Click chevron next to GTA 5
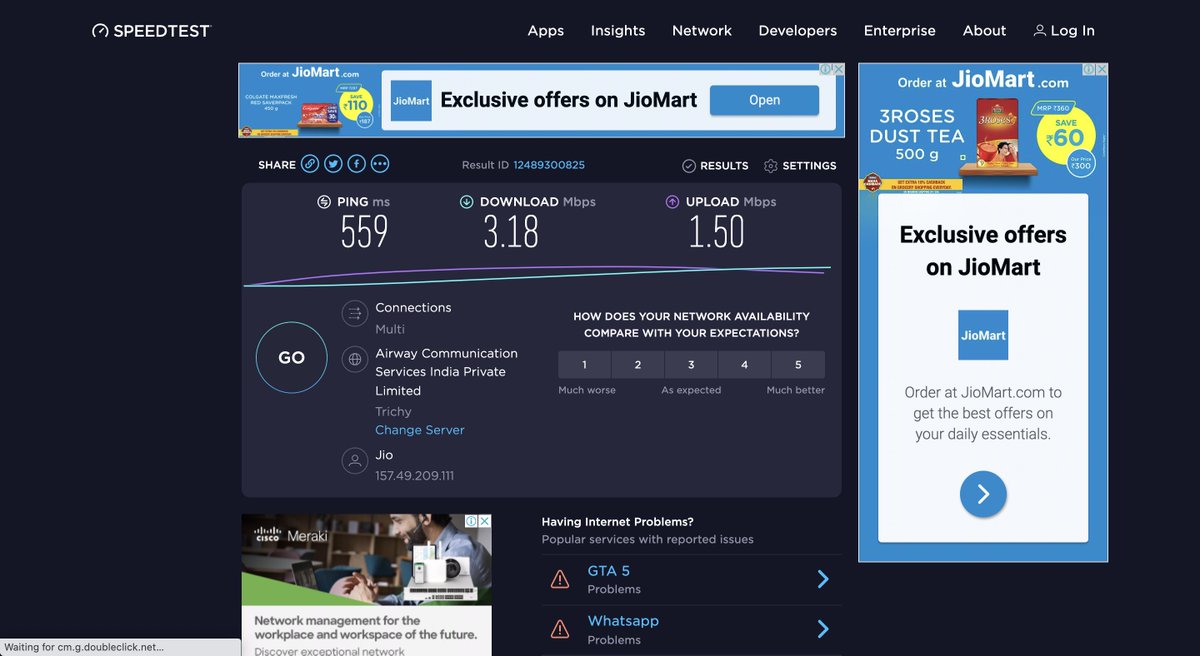1200x656 pixels. coord(823,579)
